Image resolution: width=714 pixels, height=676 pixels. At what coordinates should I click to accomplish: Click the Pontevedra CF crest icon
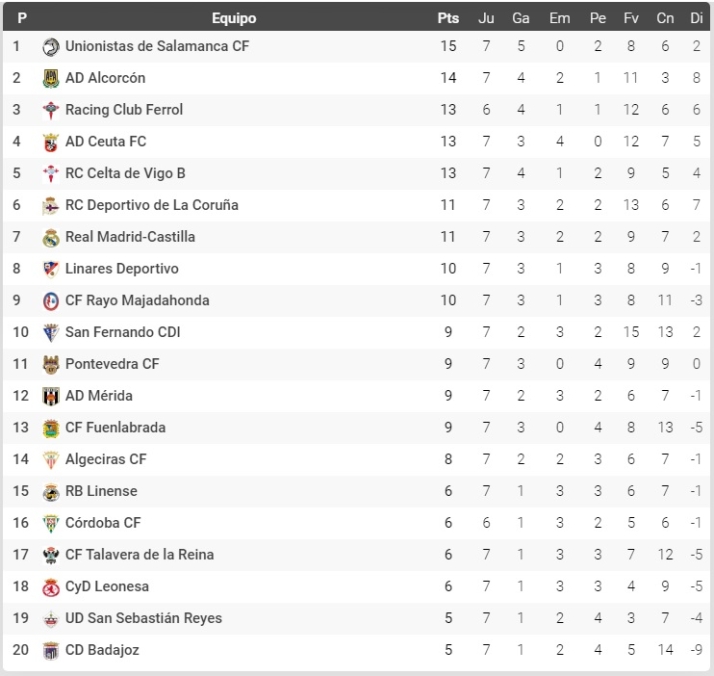pyautogui.click(x=51, y=364)
